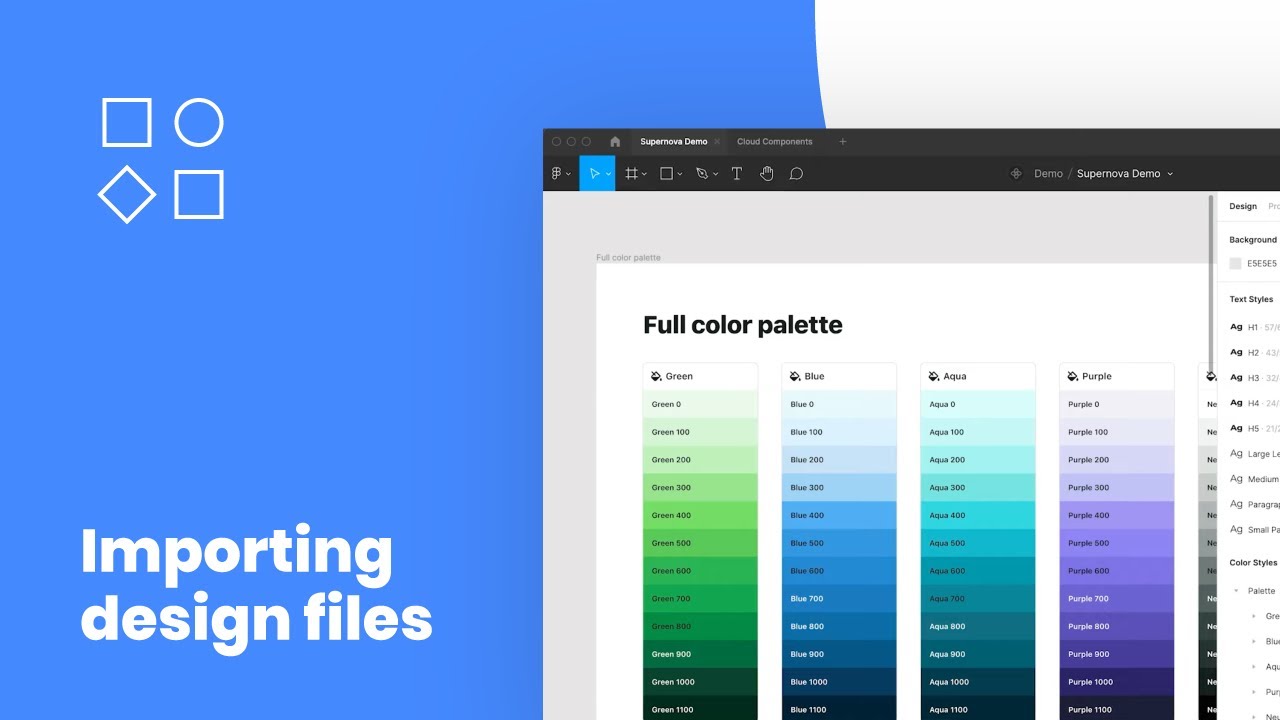The image size is (1280, 720).
Task: Expand the Aqua folder under Palette
Action: tap(1254, 667)
